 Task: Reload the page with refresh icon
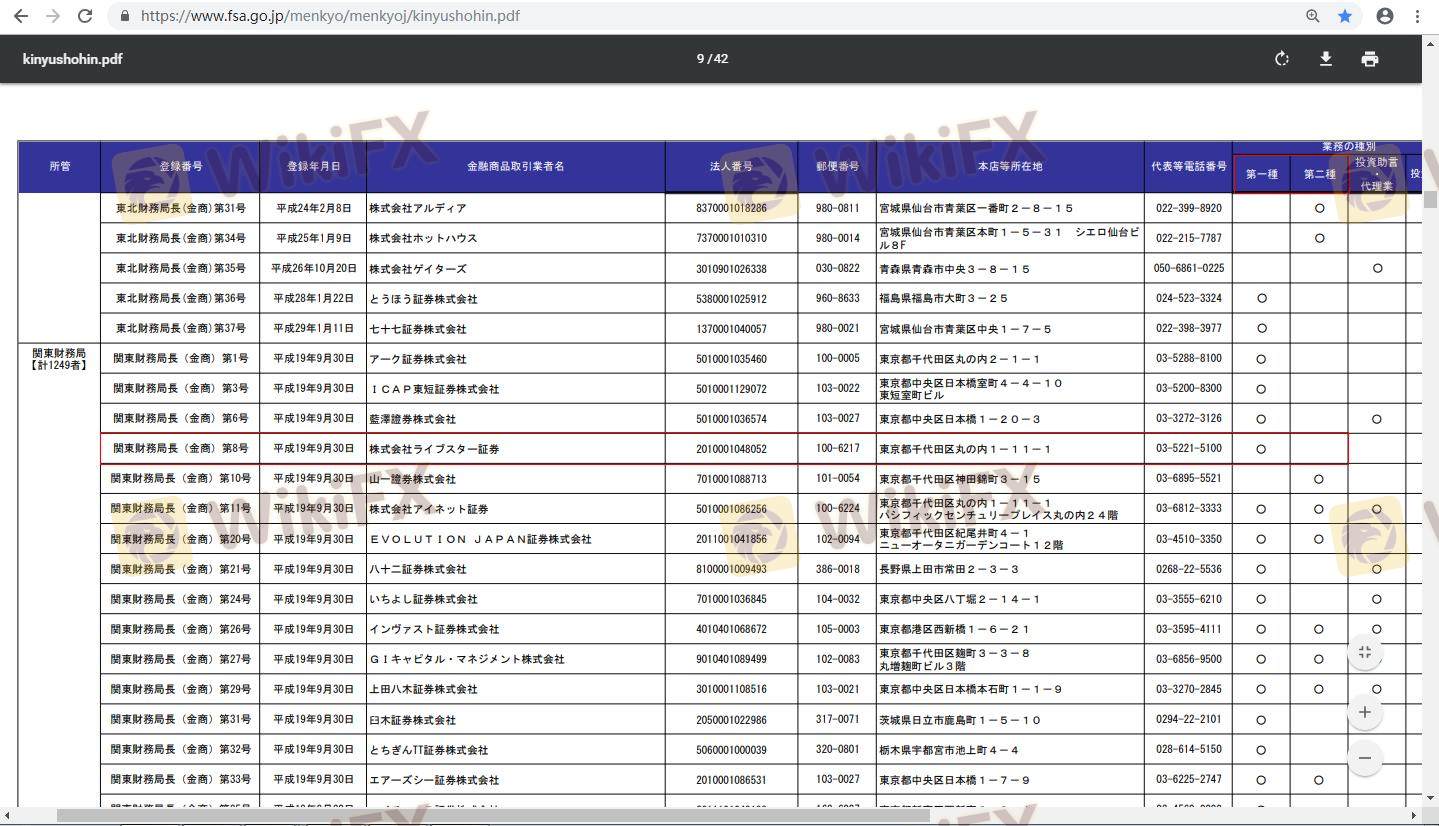(85, 16)
